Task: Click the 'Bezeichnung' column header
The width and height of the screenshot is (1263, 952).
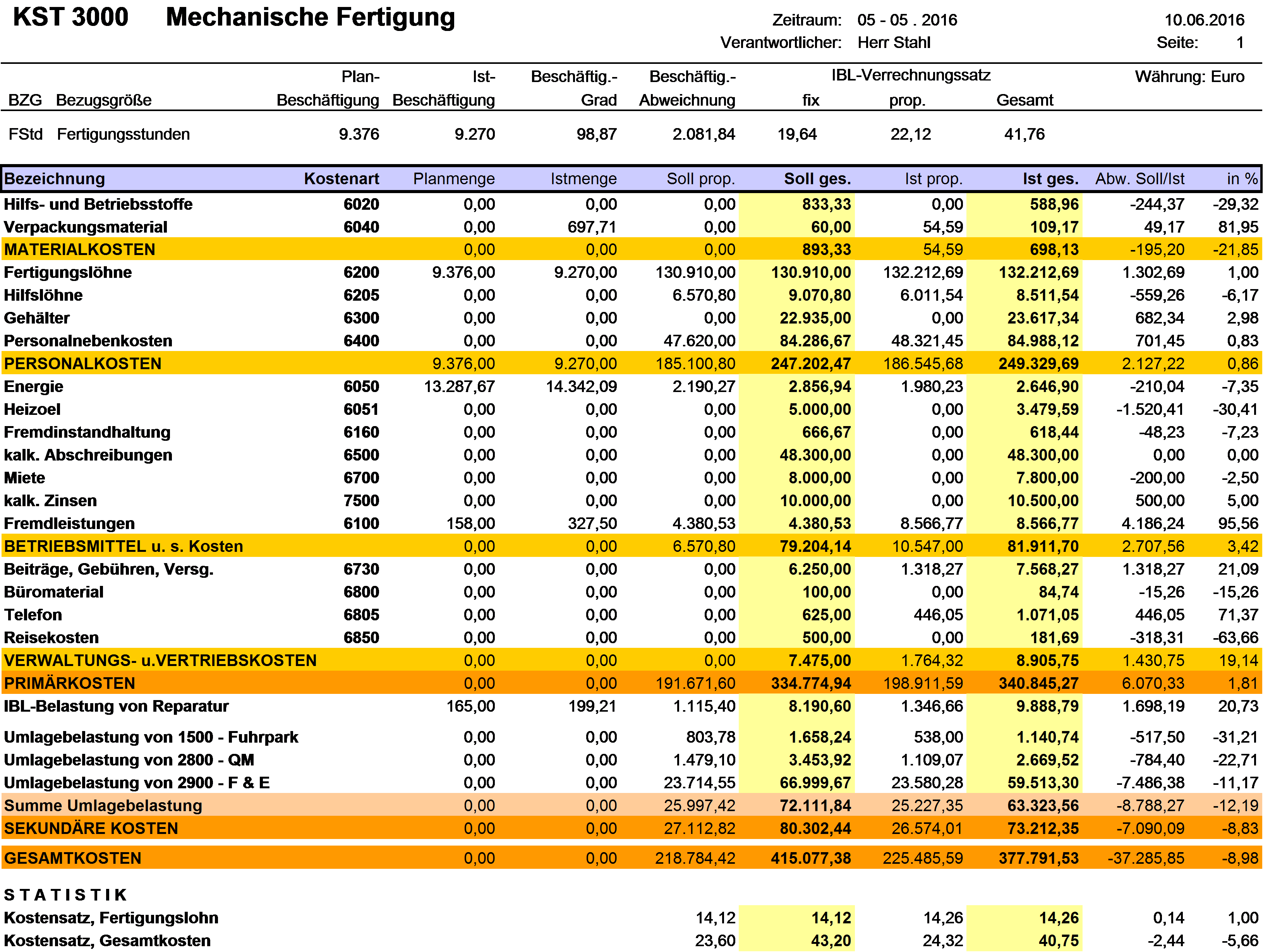Action: point(55,179)
